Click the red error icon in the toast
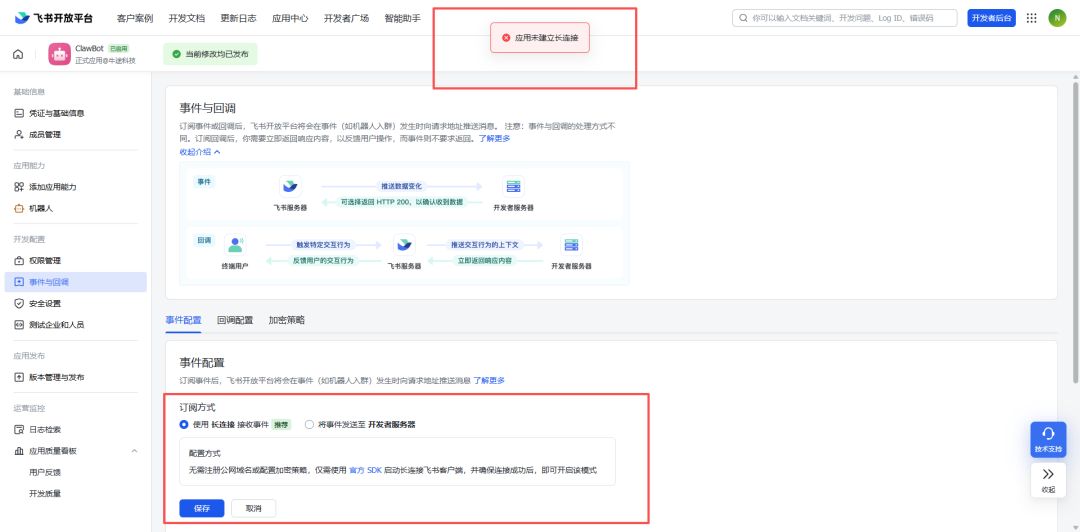Screen dimensions: 1080x532 (506, 38)
